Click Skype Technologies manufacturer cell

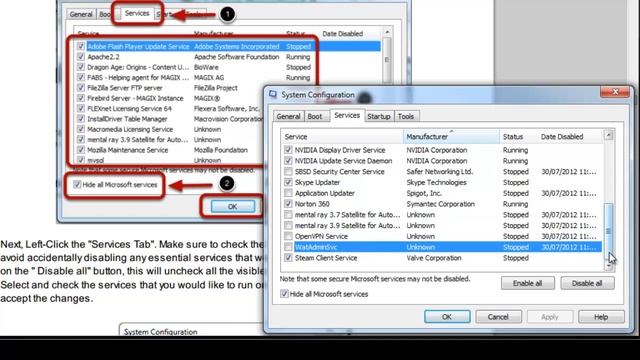click(x=436, y=182)
